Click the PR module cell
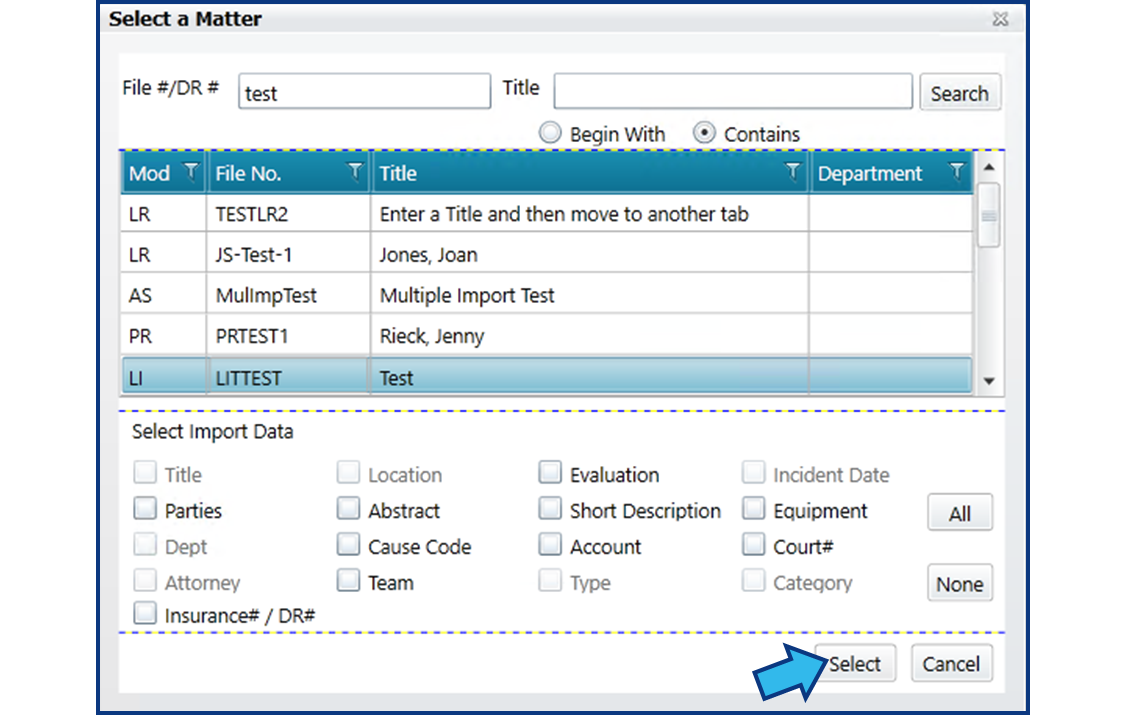 164,336
